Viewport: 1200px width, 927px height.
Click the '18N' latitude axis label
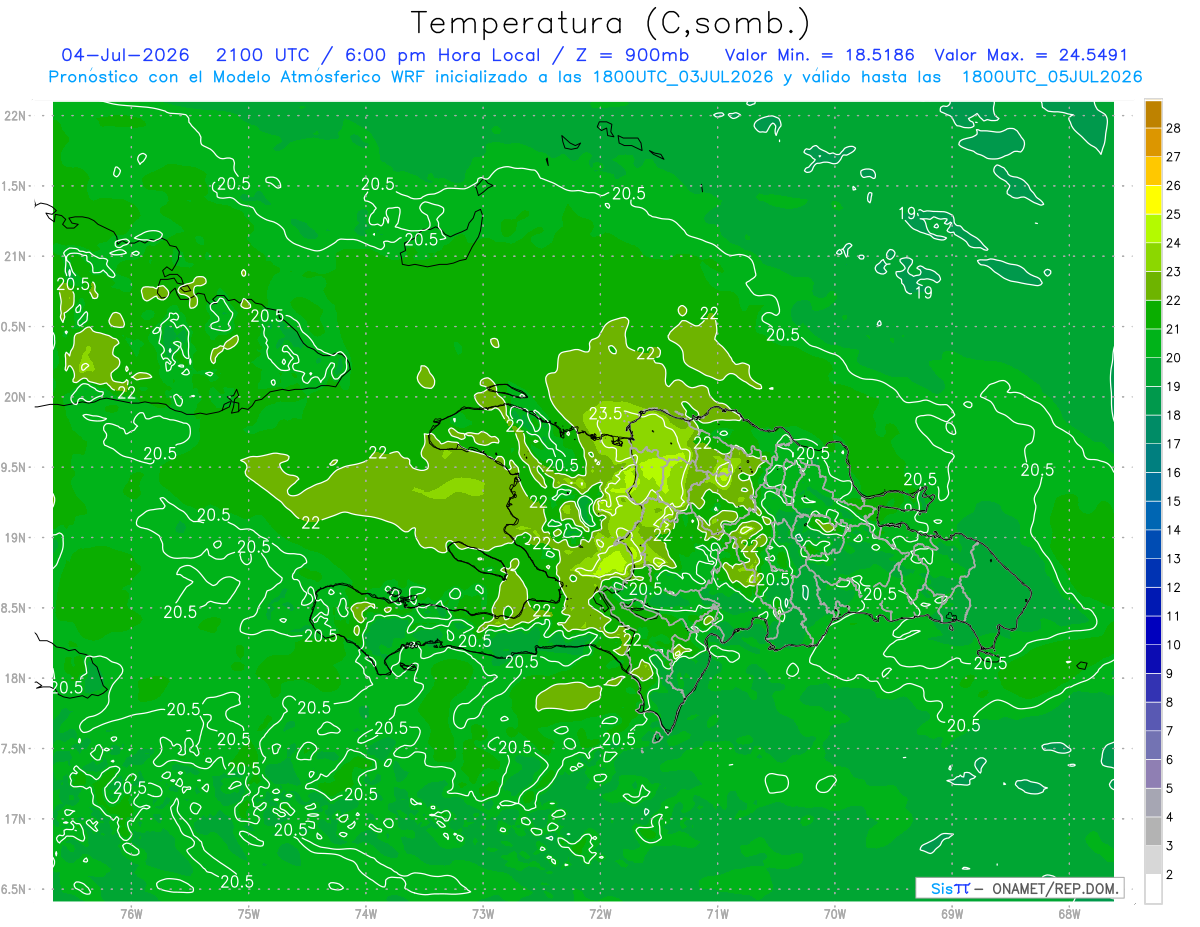[17, 678]
